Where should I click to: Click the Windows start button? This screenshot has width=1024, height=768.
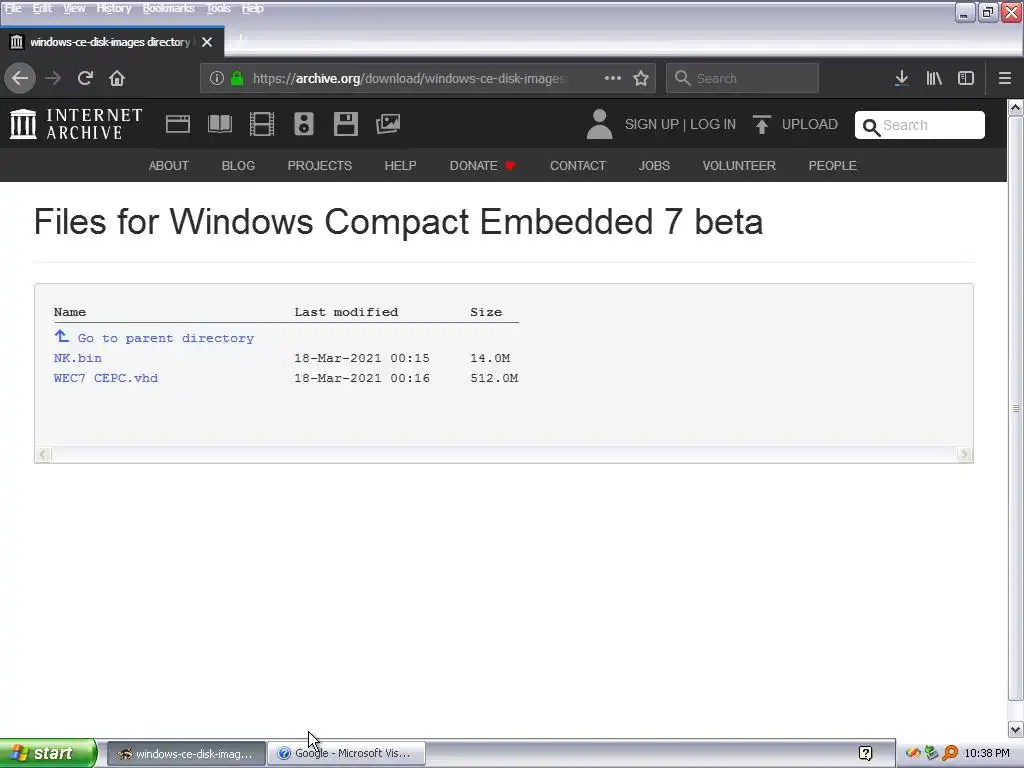tap(48, 754)
